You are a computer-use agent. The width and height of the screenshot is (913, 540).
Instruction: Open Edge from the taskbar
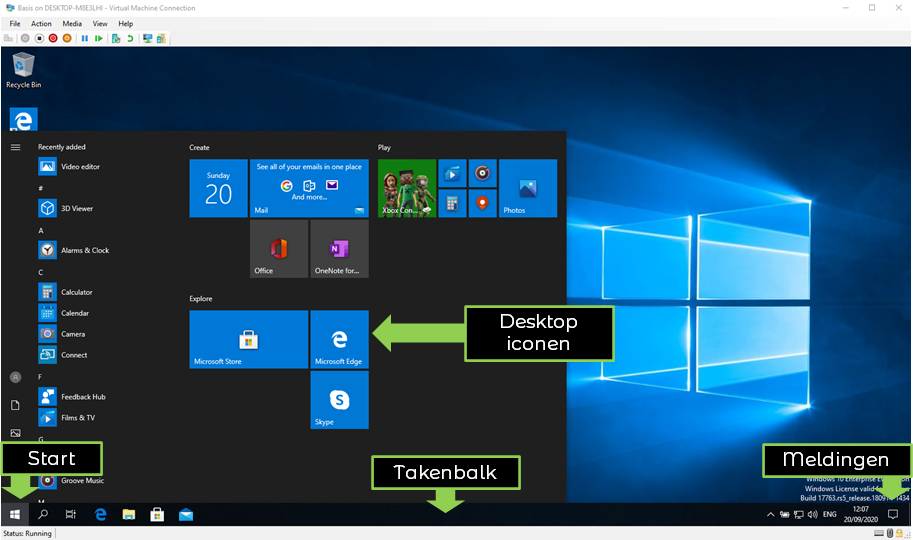coord(100,514)
